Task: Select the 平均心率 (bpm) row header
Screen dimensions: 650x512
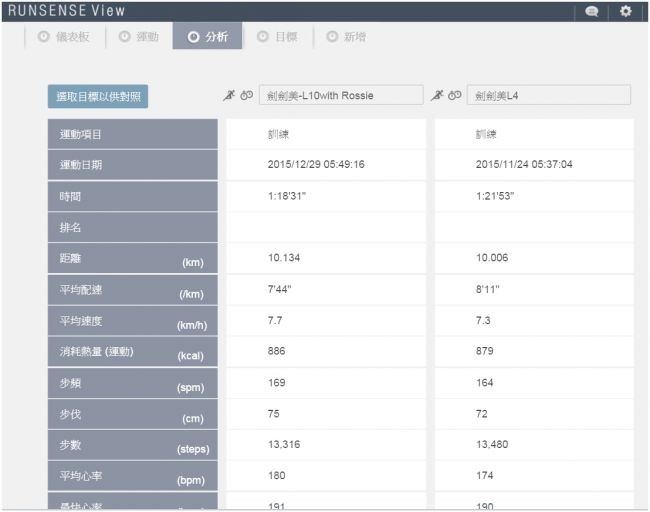Action: 133,476
